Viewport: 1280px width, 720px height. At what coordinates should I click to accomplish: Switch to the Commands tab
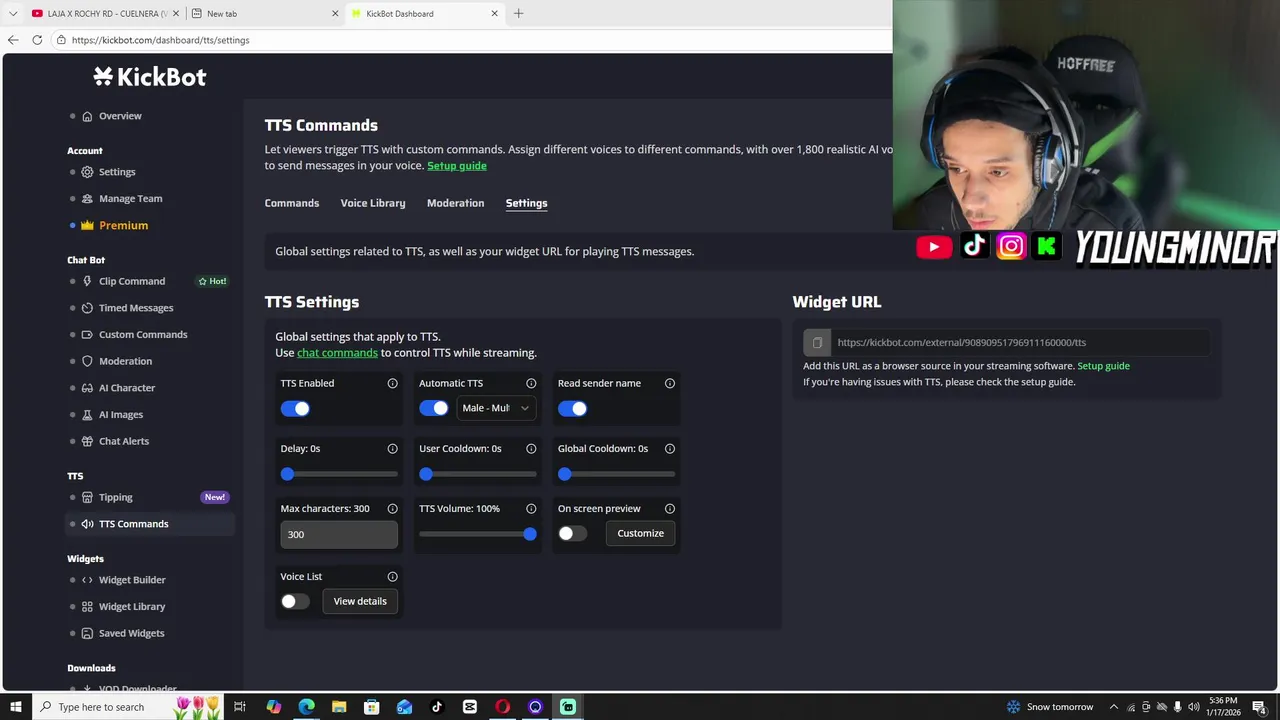(x=292, y=203)
